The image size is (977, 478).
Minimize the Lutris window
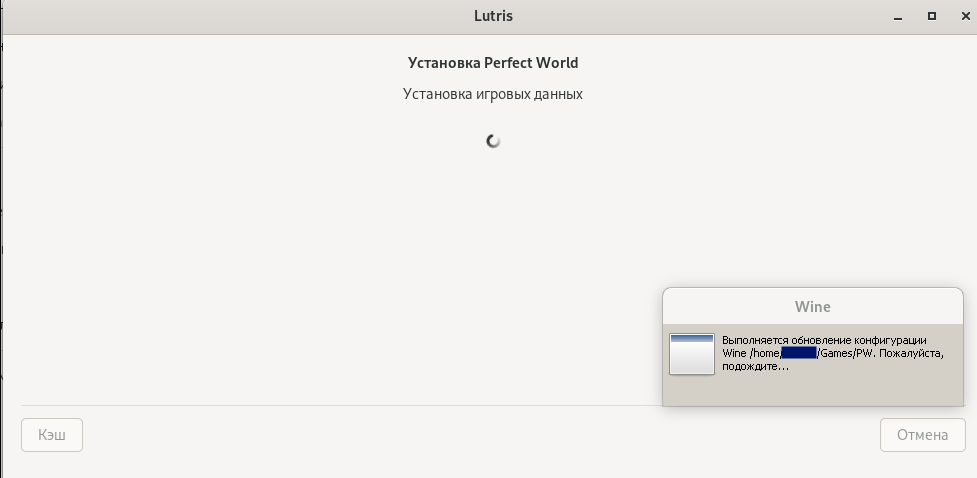[x=898, y=17]
